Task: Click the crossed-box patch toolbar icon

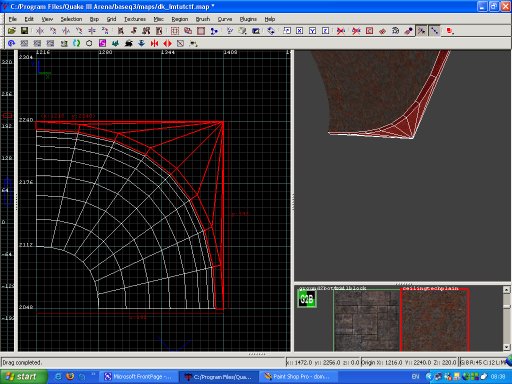Action: [180, 43]
